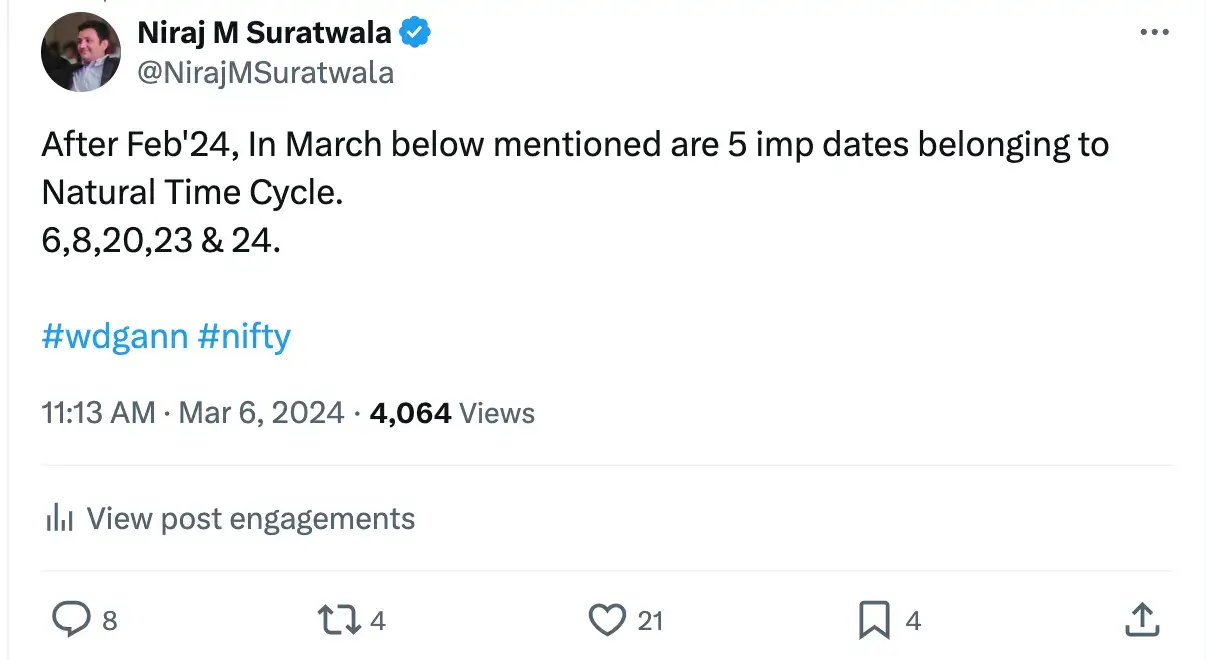Image resolution: width=1206 pixels, height=660 pixels.
Task: Click the display name Niraj M Suratwala
Action: [264, 33]
